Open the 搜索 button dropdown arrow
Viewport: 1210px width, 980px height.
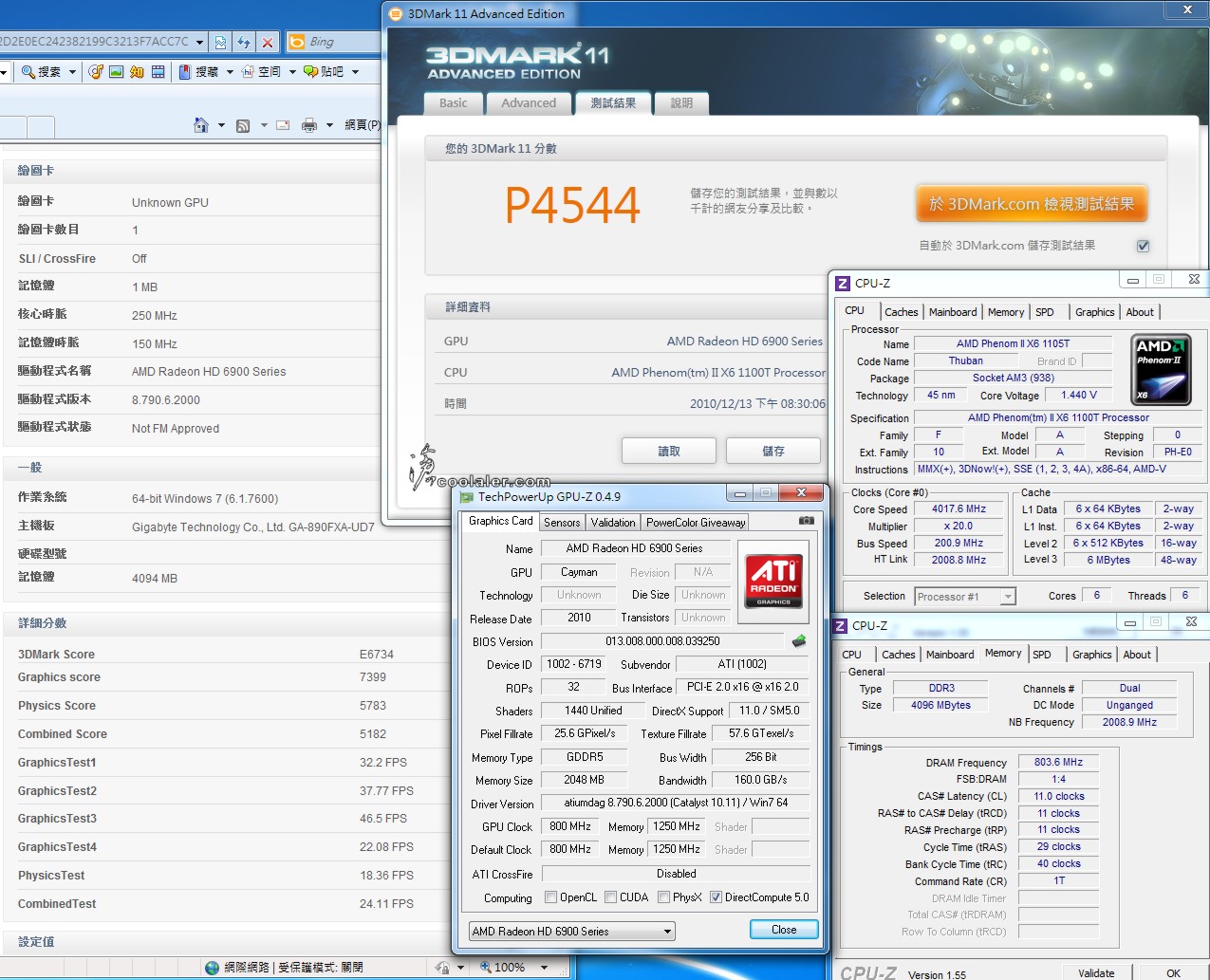click(72, 71)
